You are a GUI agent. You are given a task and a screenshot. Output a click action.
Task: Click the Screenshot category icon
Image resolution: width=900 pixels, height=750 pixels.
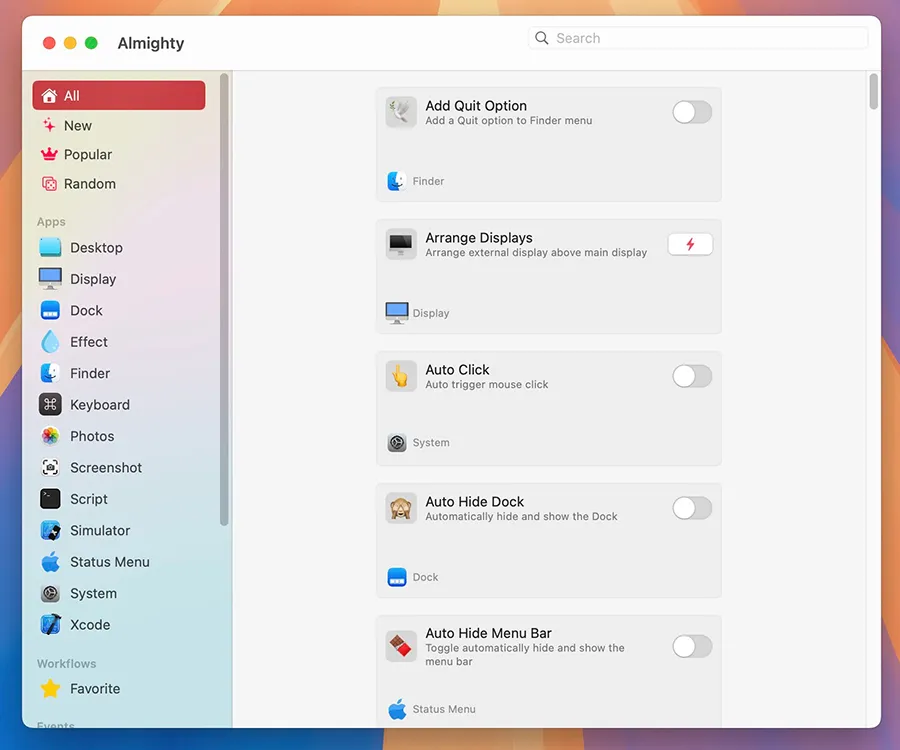(50, 468)
